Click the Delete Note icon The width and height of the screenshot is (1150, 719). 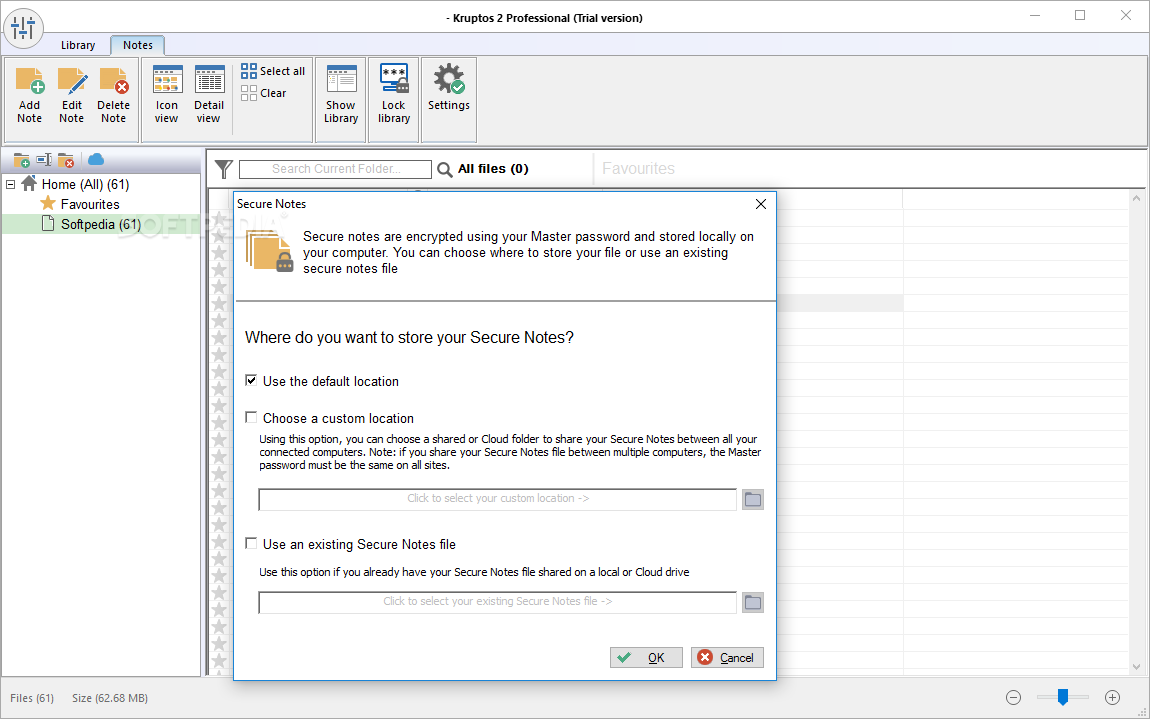114,81
